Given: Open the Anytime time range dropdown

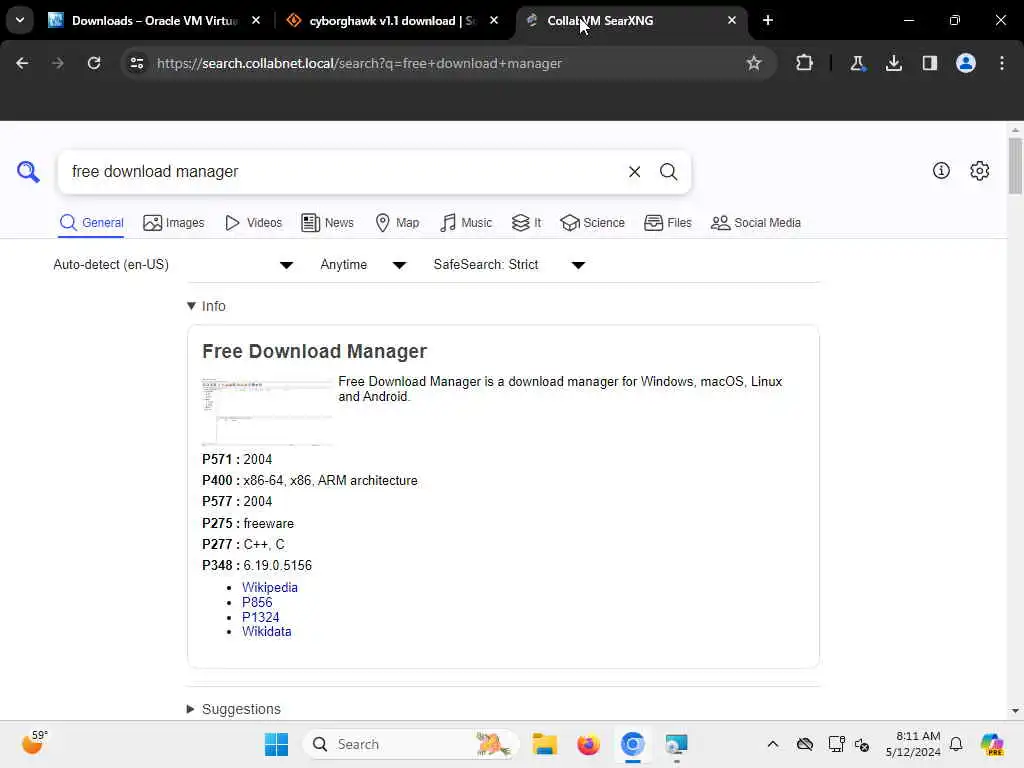Looking at the screenshot, I should [363, 264].
